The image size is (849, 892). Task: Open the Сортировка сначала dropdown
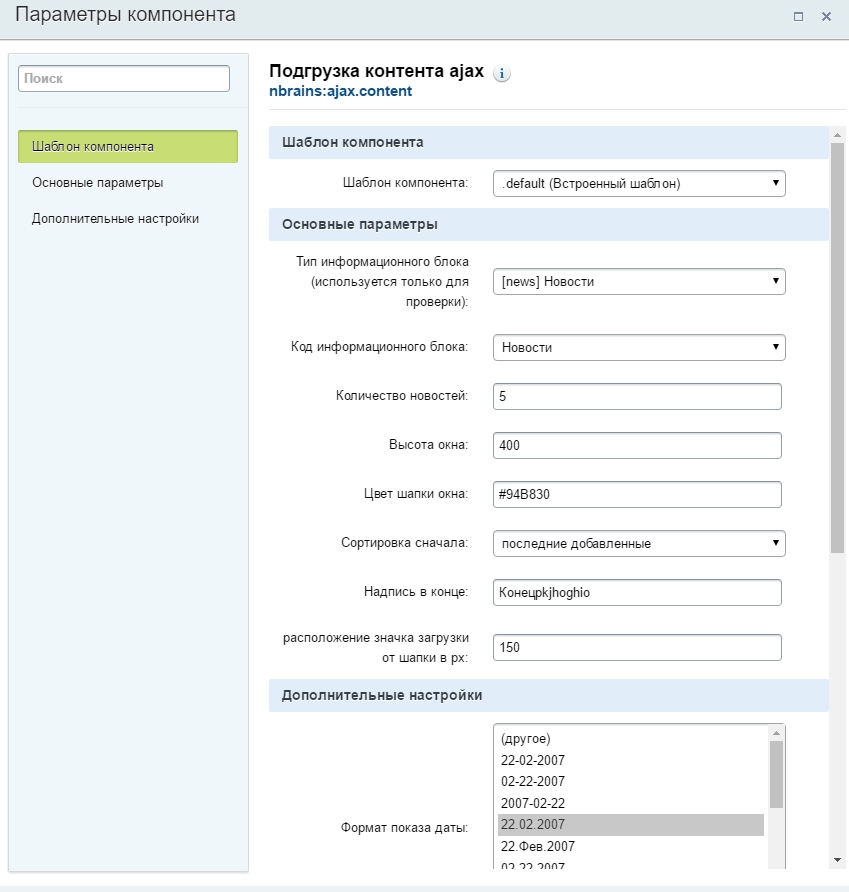(x=639, y=543)
